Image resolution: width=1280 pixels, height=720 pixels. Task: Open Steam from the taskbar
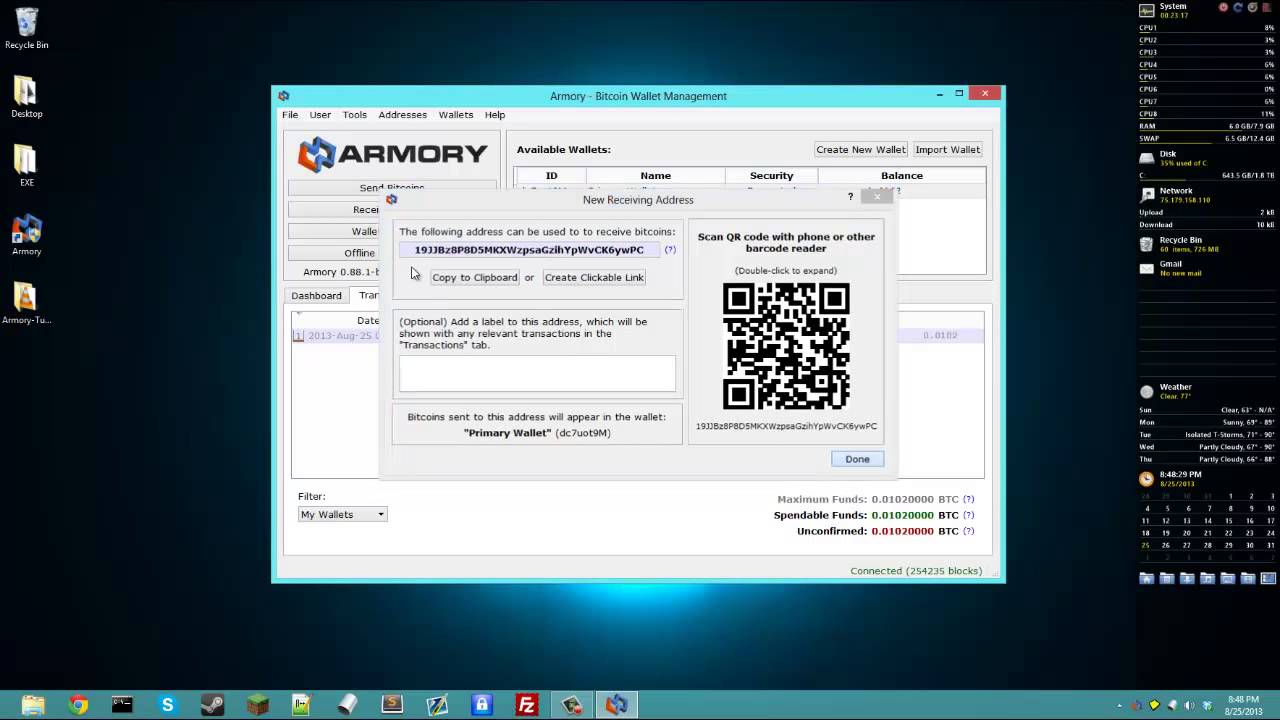click(x=212, y=705)
